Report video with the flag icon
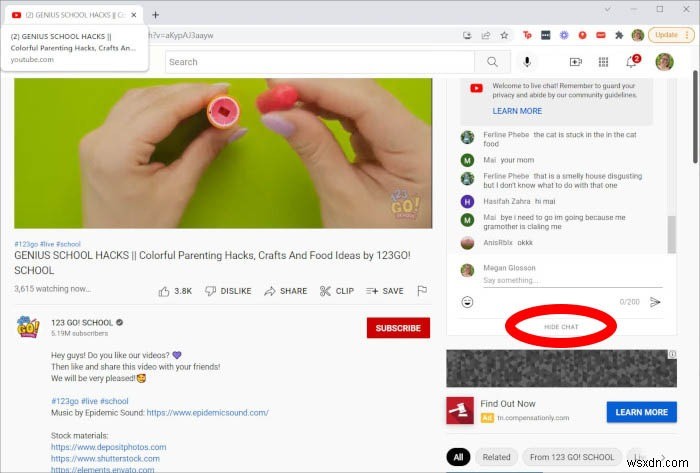The width and height of the screenshot is (700, 473). click(x=422, y=291)
